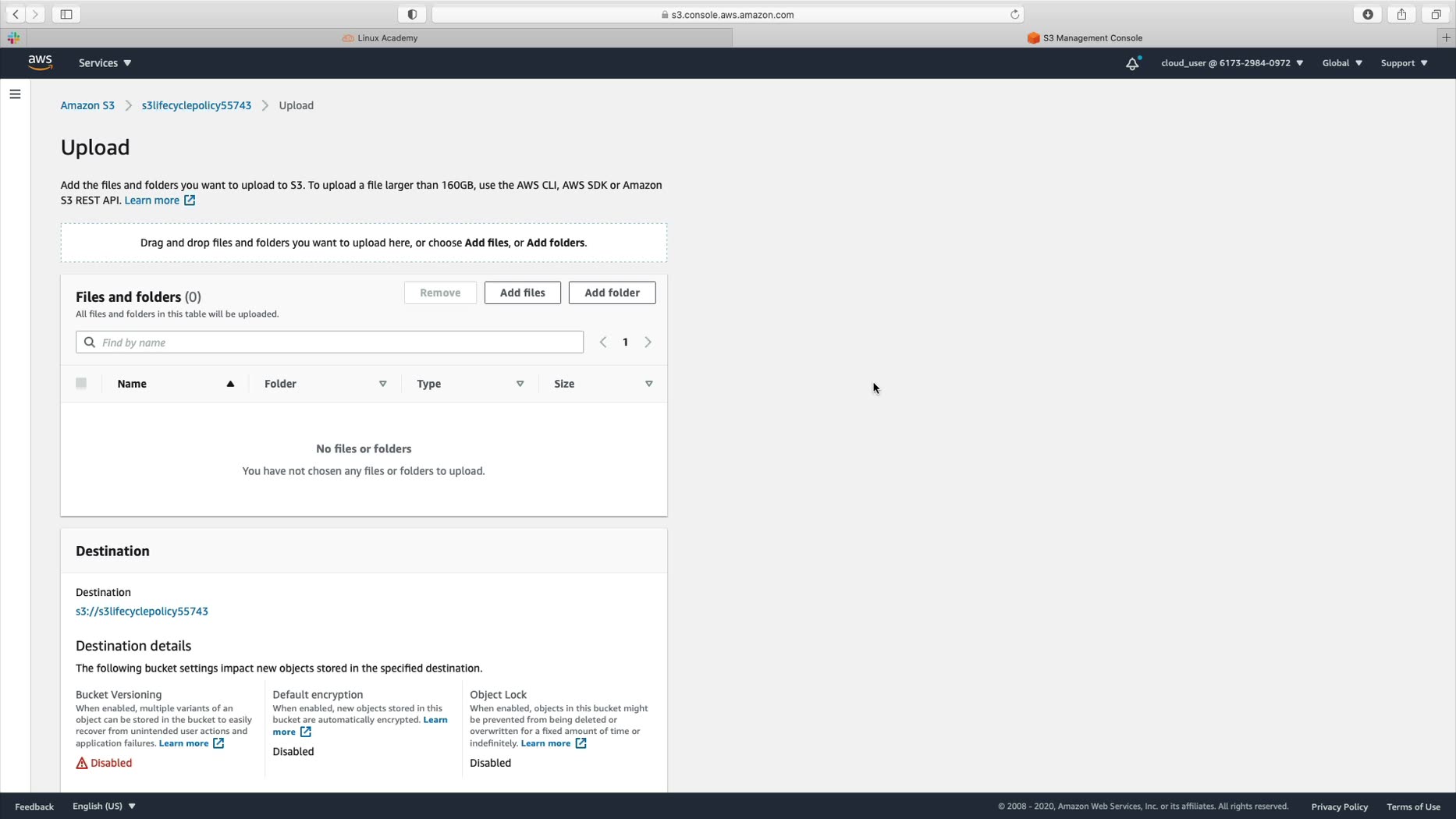Click 'No files or folders' message

(x=364, y=449)
